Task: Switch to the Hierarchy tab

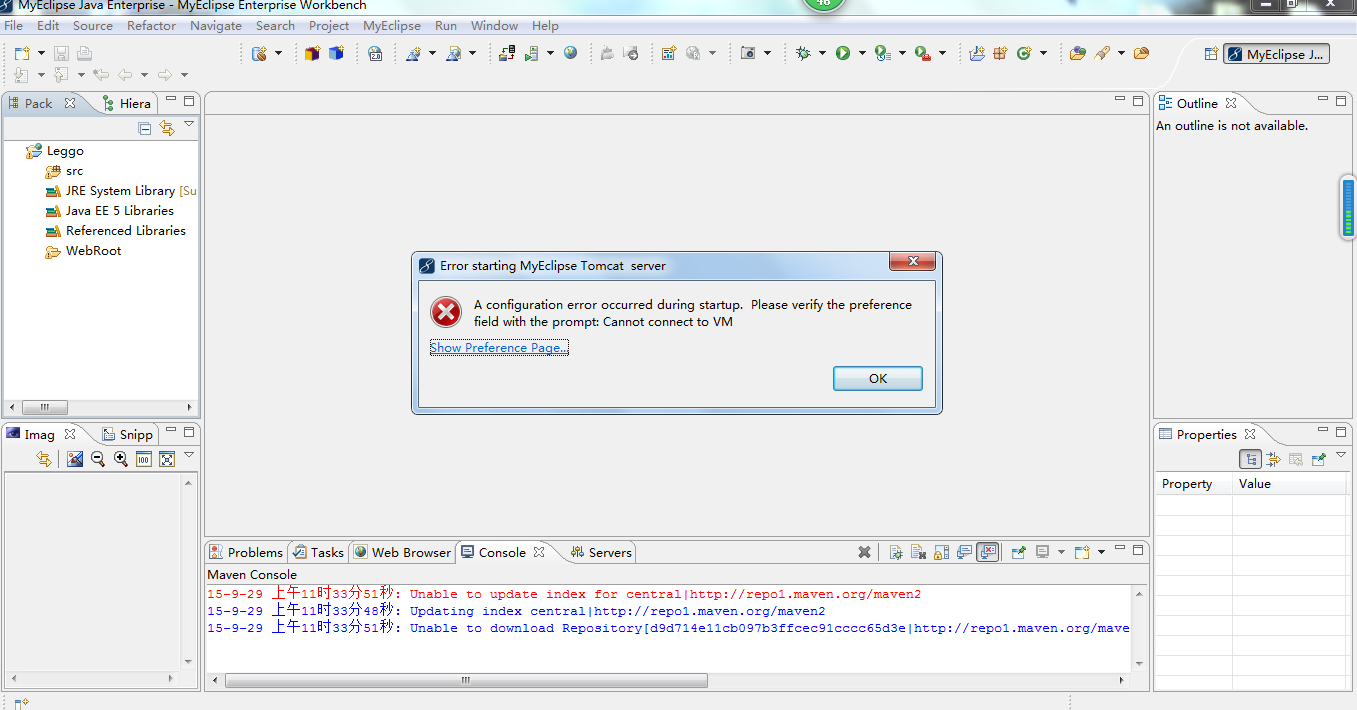Action: tap(127, 103)
